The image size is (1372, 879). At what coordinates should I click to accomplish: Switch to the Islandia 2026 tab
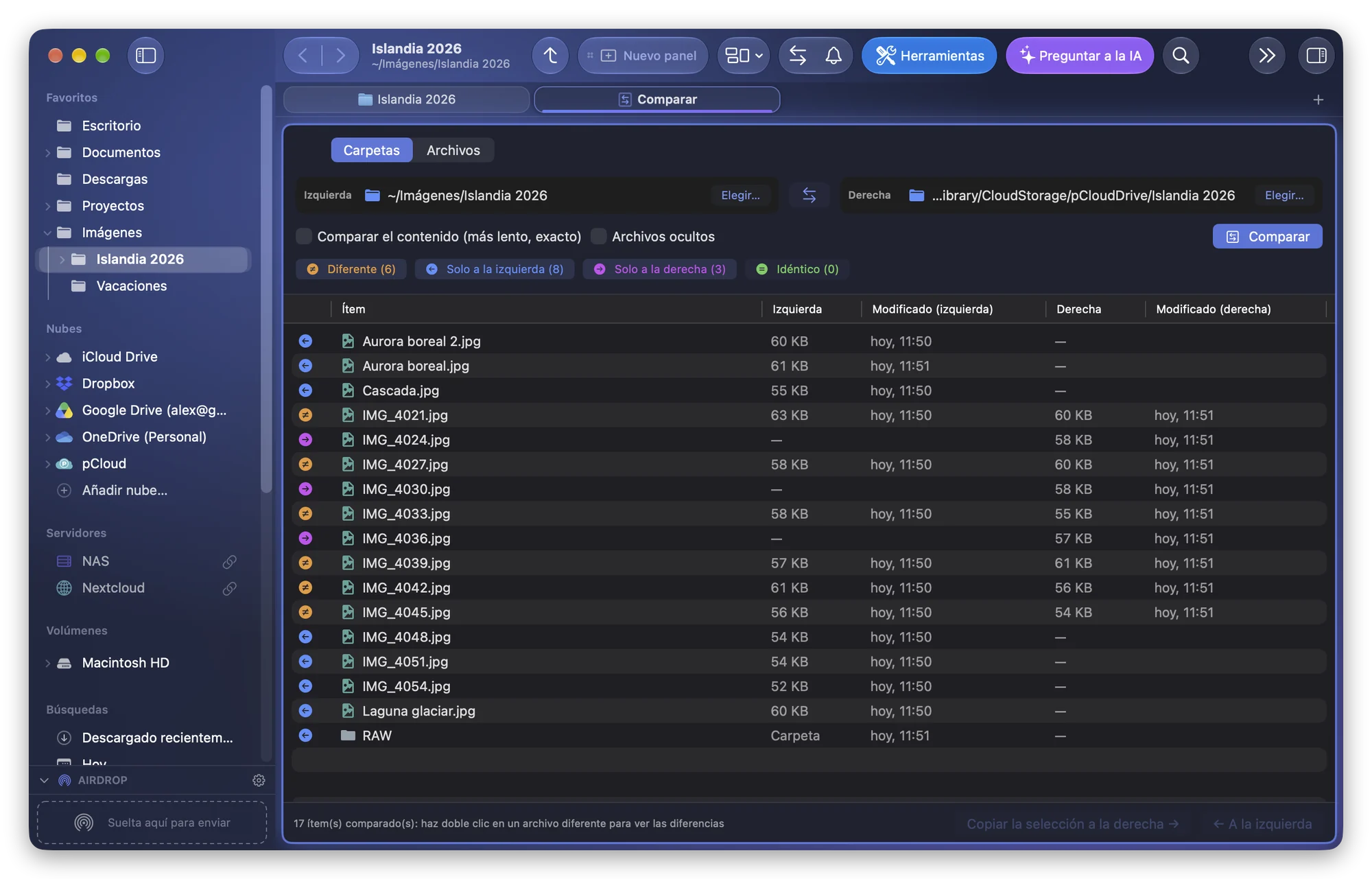click(x=406, y=99)
